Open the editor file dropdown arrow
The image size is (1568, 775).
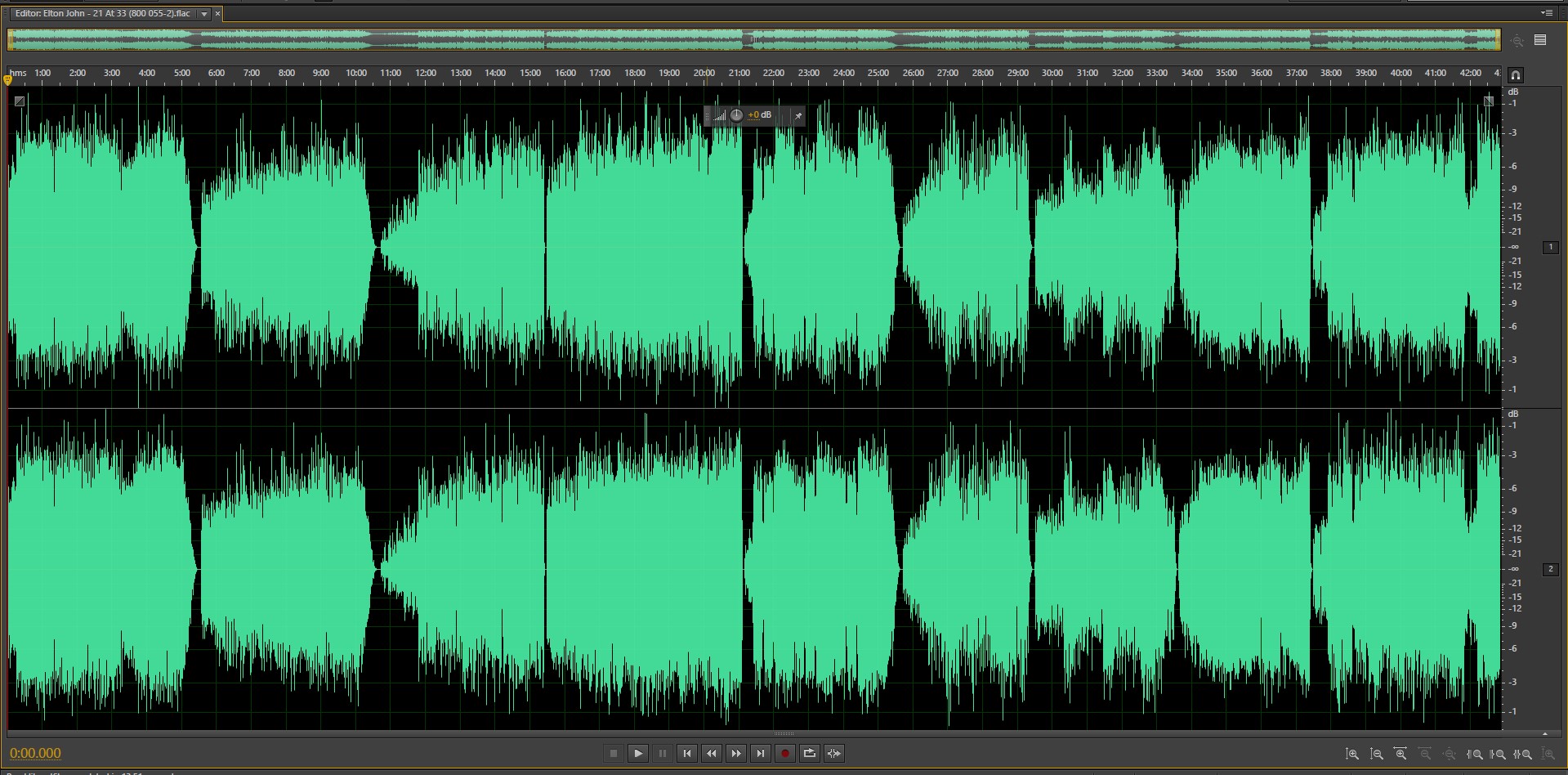click(x=204, y=14)
